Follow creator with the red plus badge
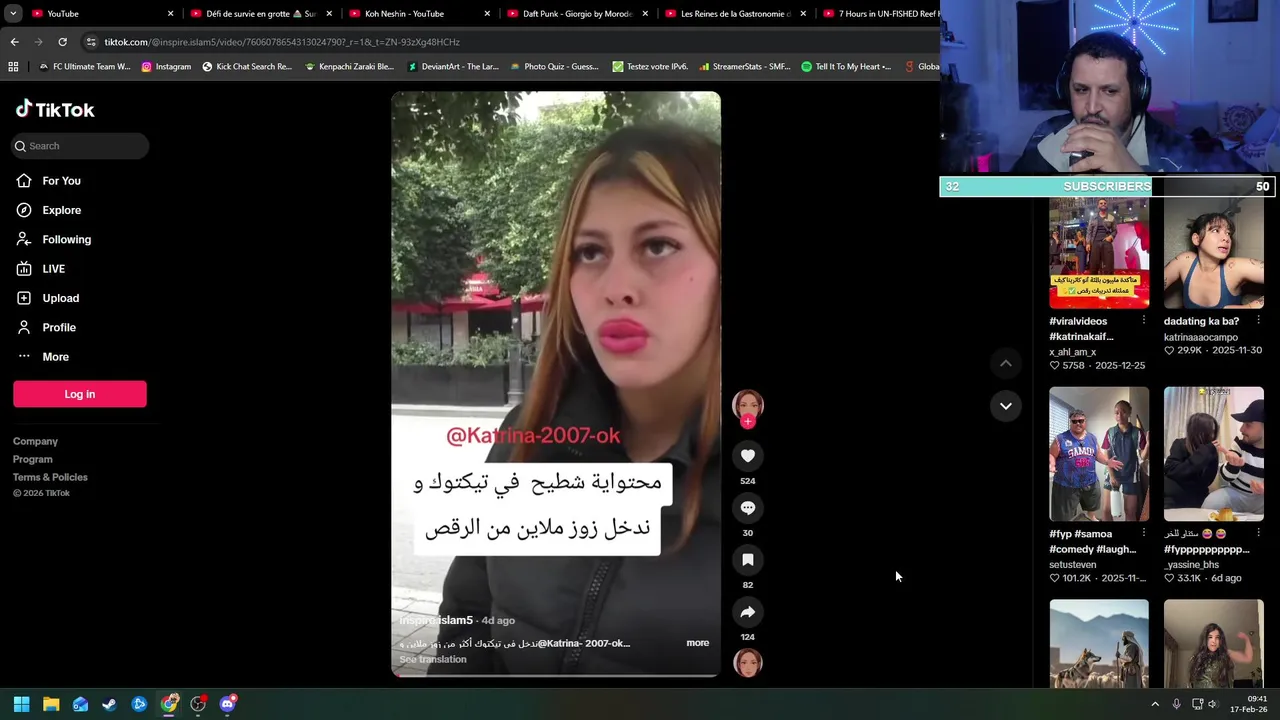1280x720 pixels. click(x=747, y=422)
